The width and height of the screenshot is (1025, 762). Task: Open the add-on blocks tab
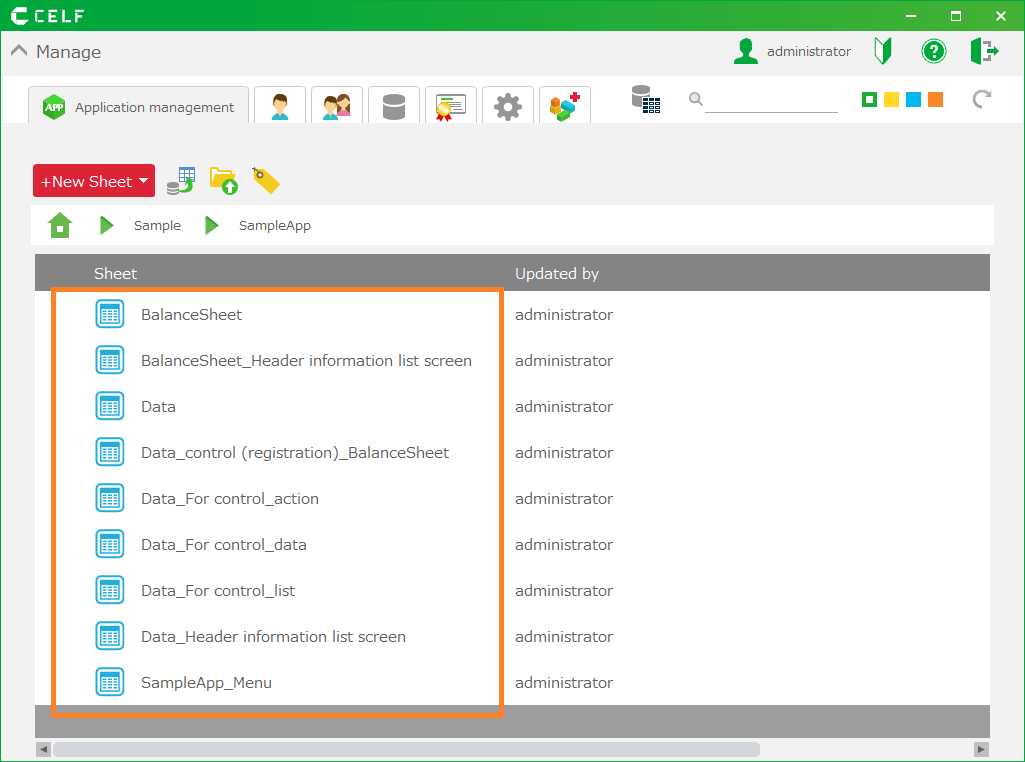pyautogui.click(x=564, y=106)
